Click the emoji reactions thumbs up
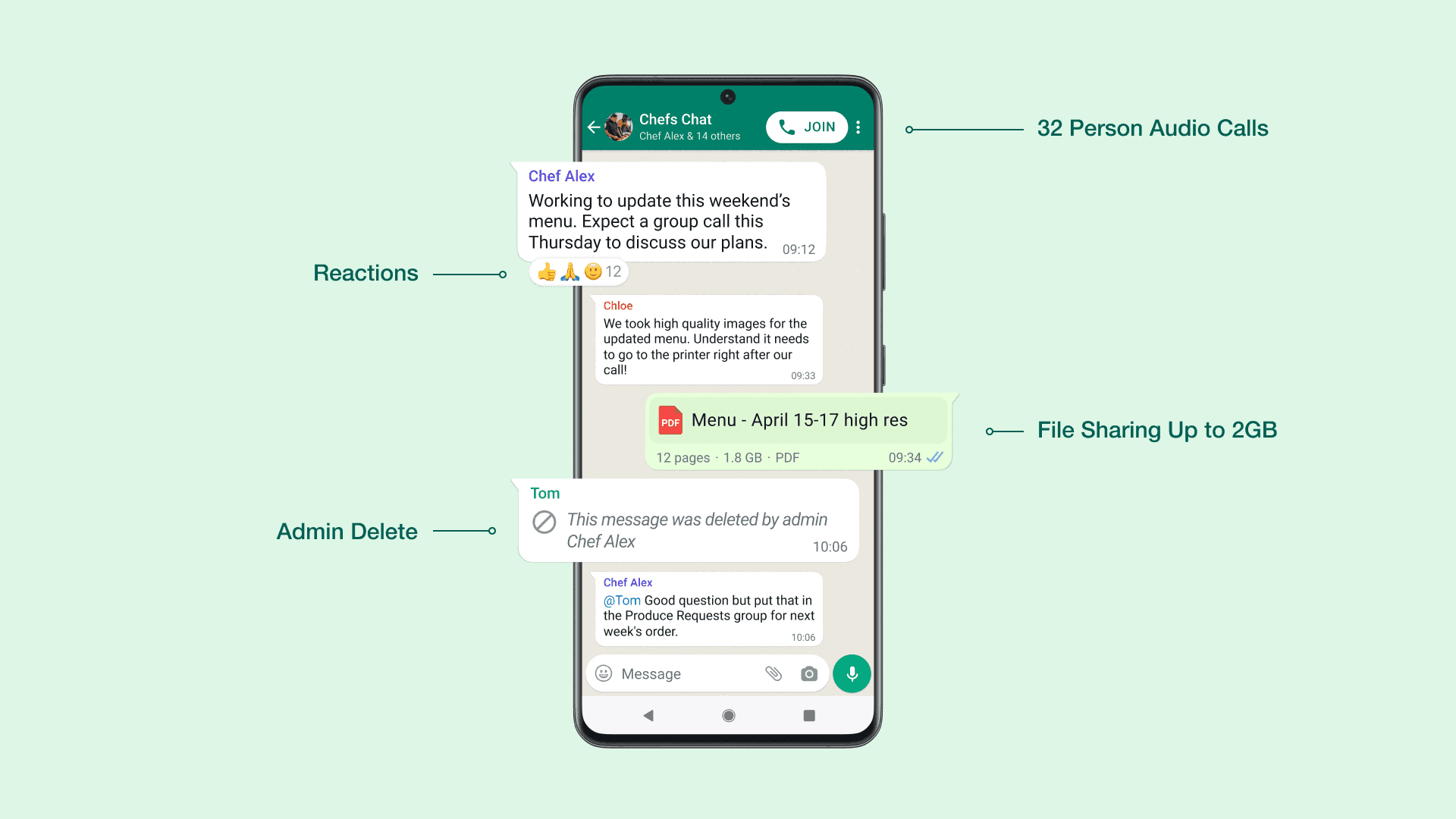Viewport: 1456px width, 819px height. [x=547, y=271]
